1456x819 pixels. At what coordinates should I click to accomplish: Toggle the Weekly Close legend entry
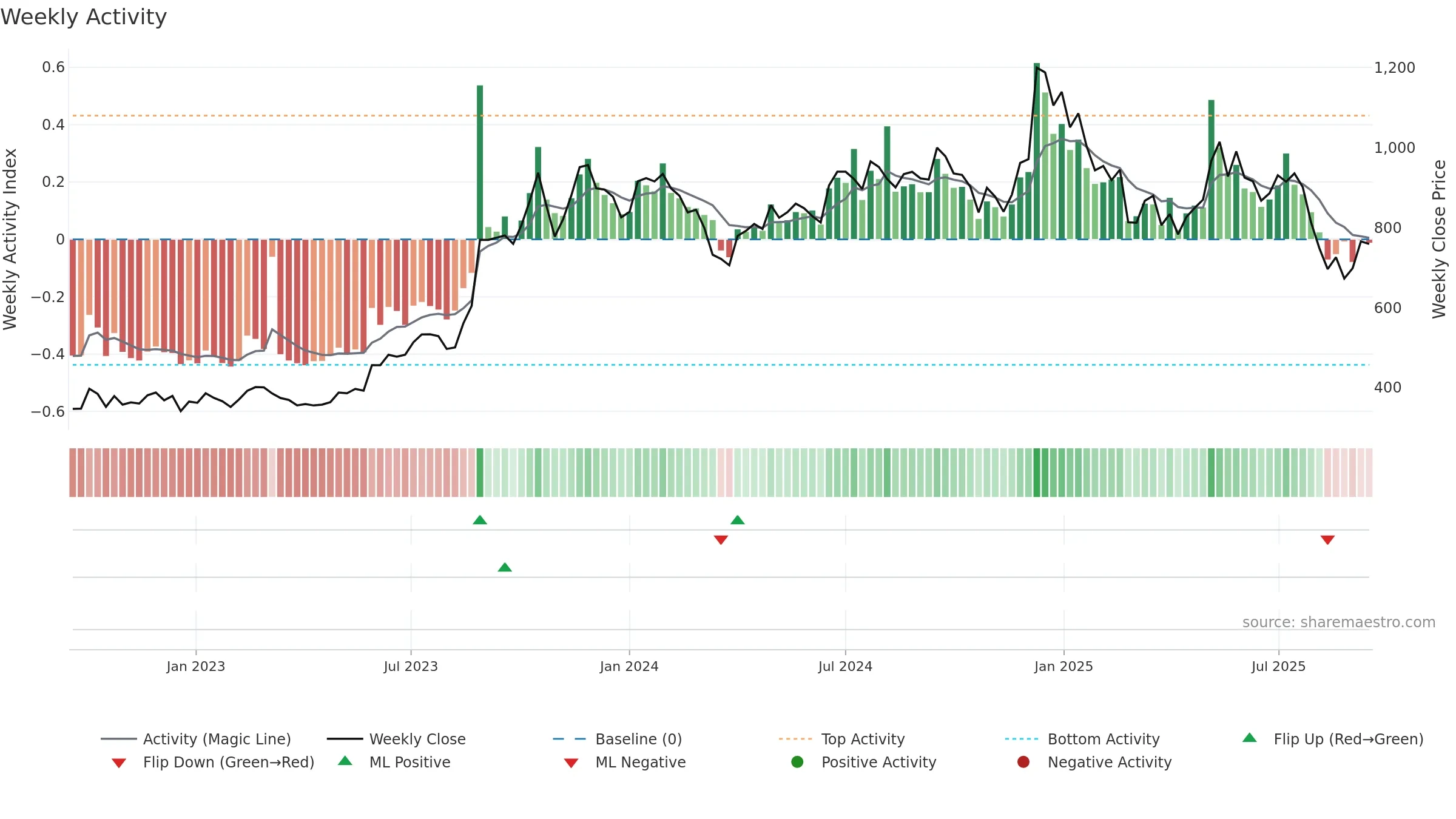(x=396, y=739)
